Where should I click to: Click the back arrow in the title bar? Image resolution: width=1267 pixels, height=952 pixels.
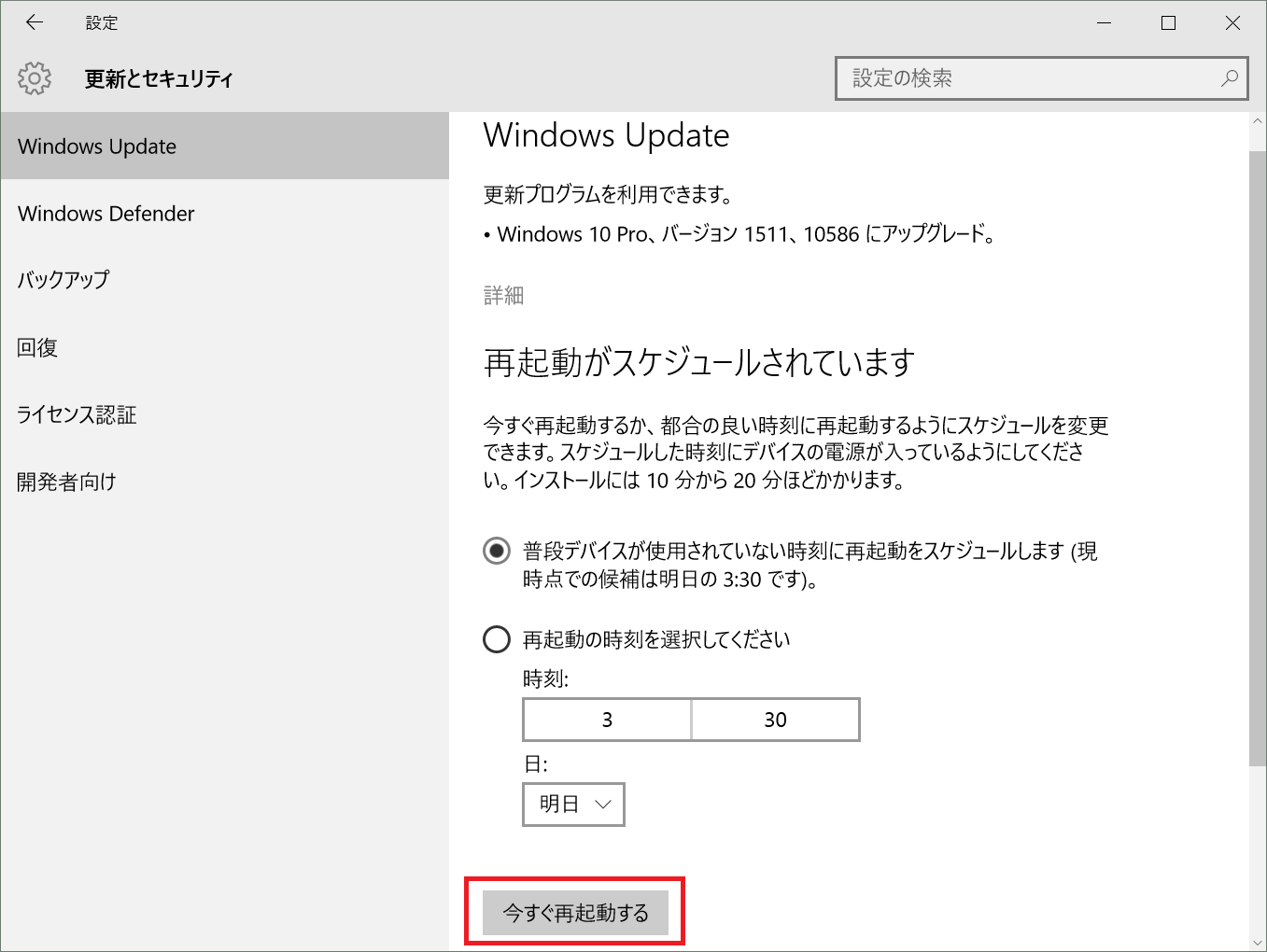pyautogui.click(x=35, y=22)
